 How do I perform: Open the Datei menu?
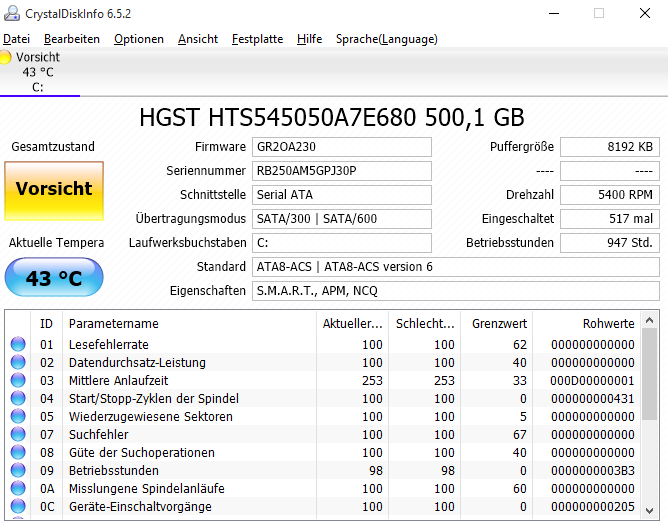pyautogui.click(x=16, y=39)
